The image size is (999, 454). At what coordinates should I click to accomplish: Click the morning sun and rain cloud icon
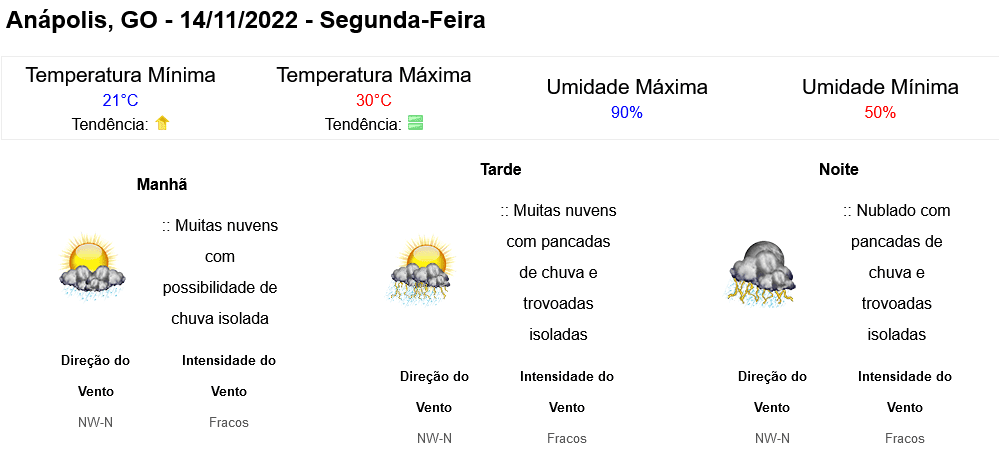[92, 266]
